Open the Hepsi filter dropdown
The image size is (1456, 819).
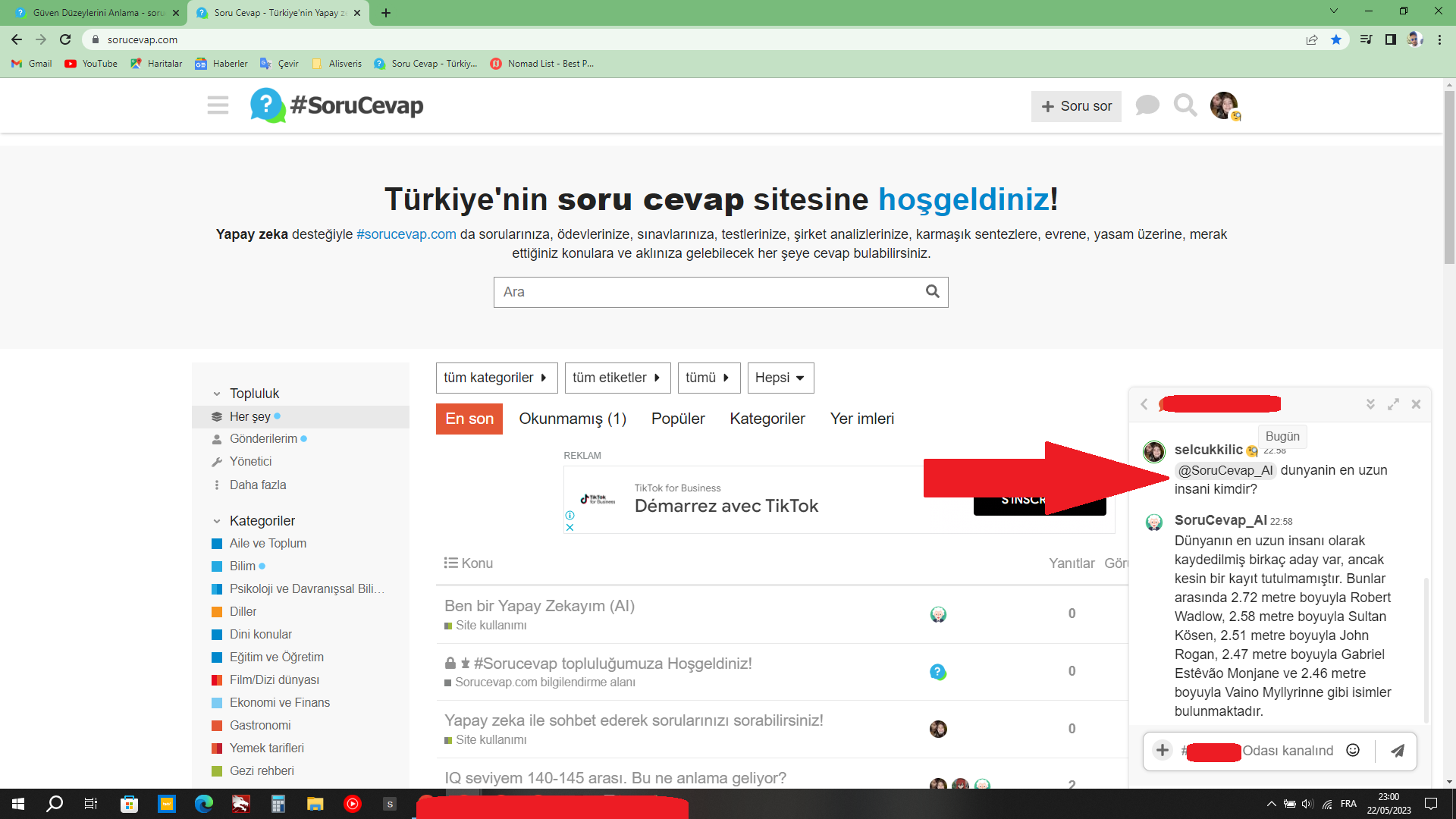click(780, 378)
